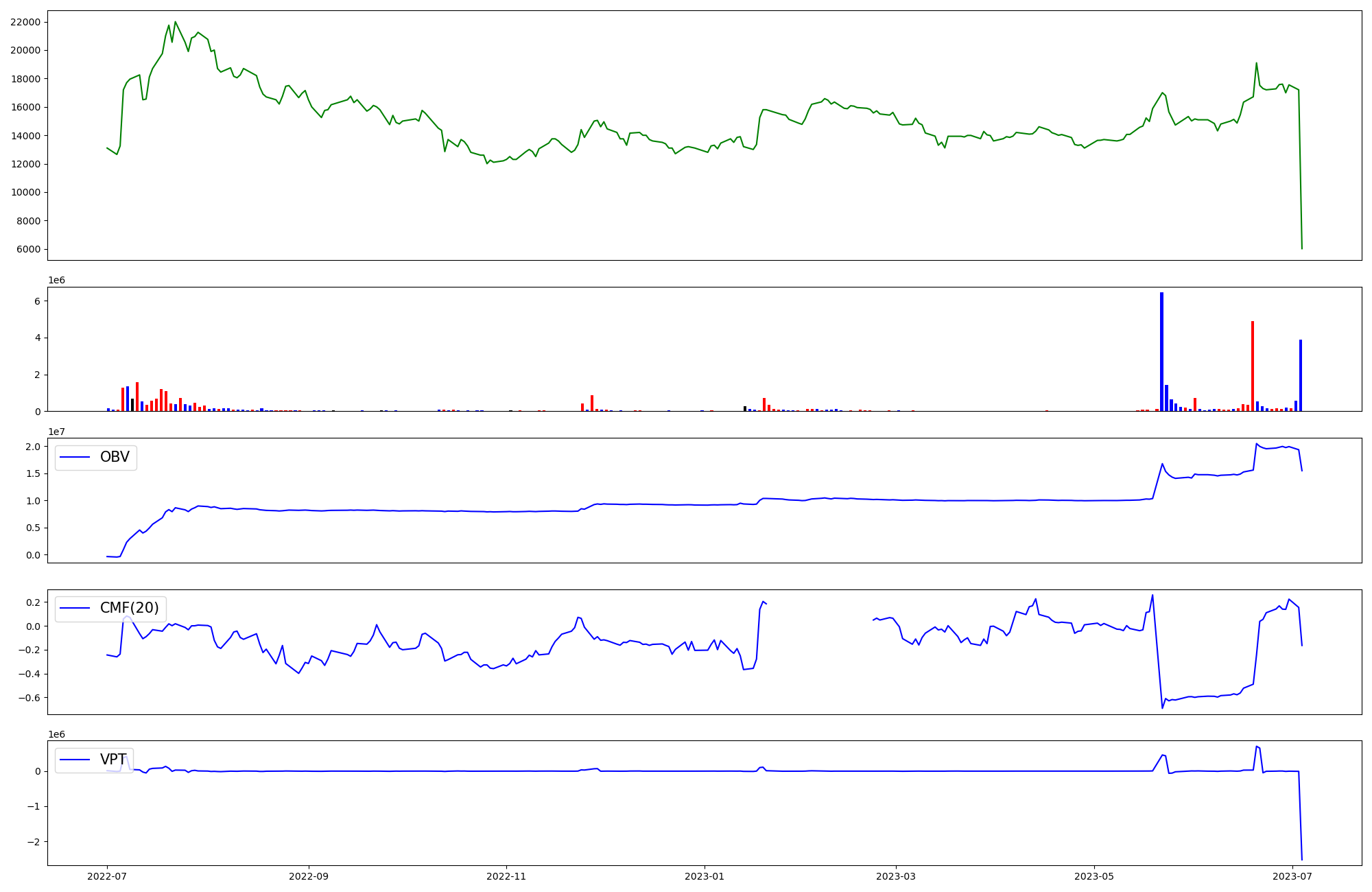Viewport: 1372px width, 892px height.
Task: Click the 1e7 exponent label above OBV chart
Action: (x=56, y=432)
